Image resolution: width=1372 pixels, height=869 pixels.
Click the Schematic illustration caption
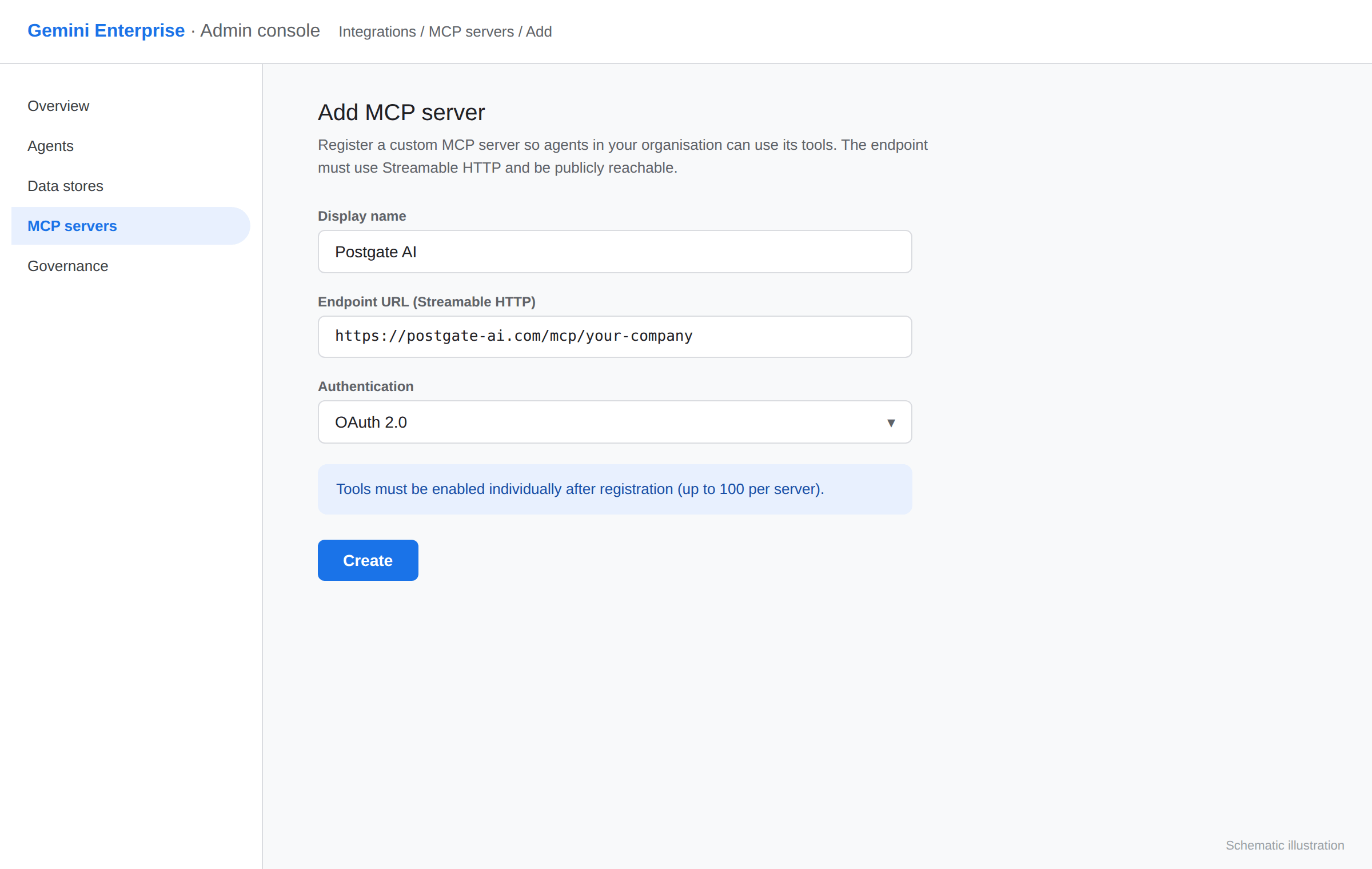pyautogui.click(x=1285, y=845)
